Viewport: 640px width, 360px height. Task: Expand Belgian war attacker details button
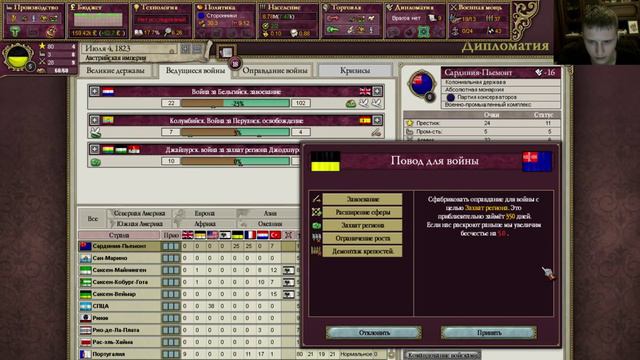94,91
